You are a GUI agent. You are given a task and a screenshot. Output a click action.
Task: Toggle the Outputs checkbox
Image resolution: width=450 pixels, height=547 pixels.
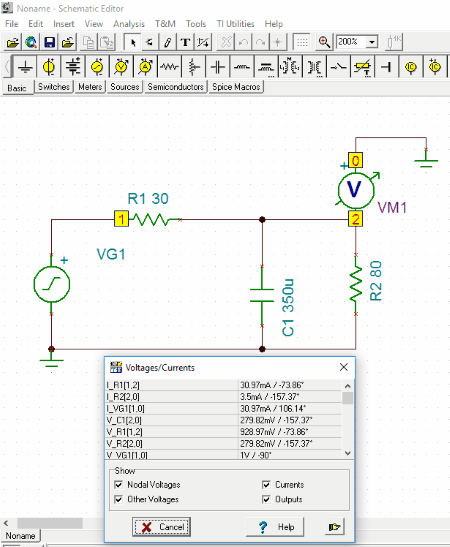(266, 499)
